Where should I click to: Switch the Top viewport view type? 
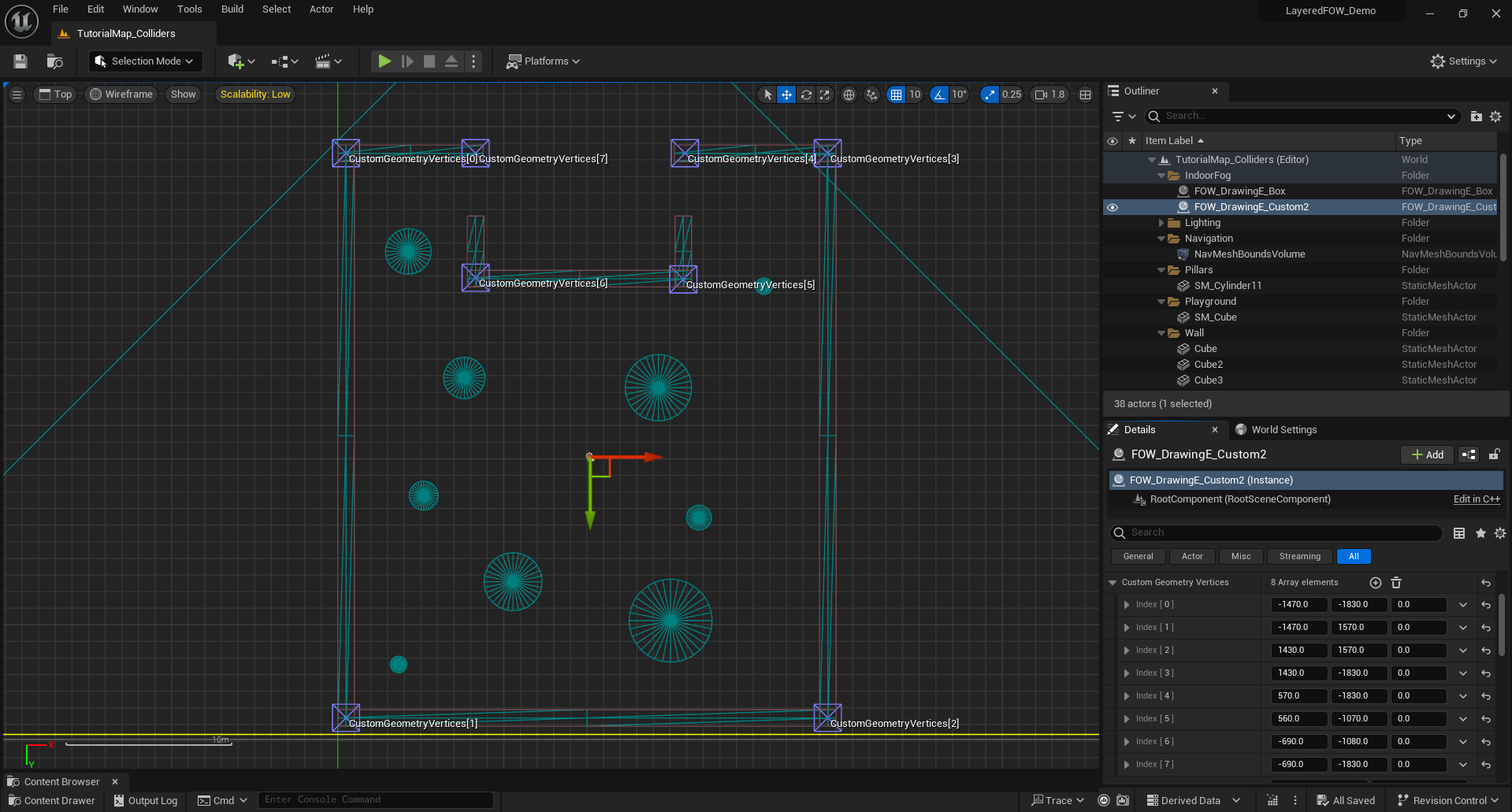(x=55, y=95)
